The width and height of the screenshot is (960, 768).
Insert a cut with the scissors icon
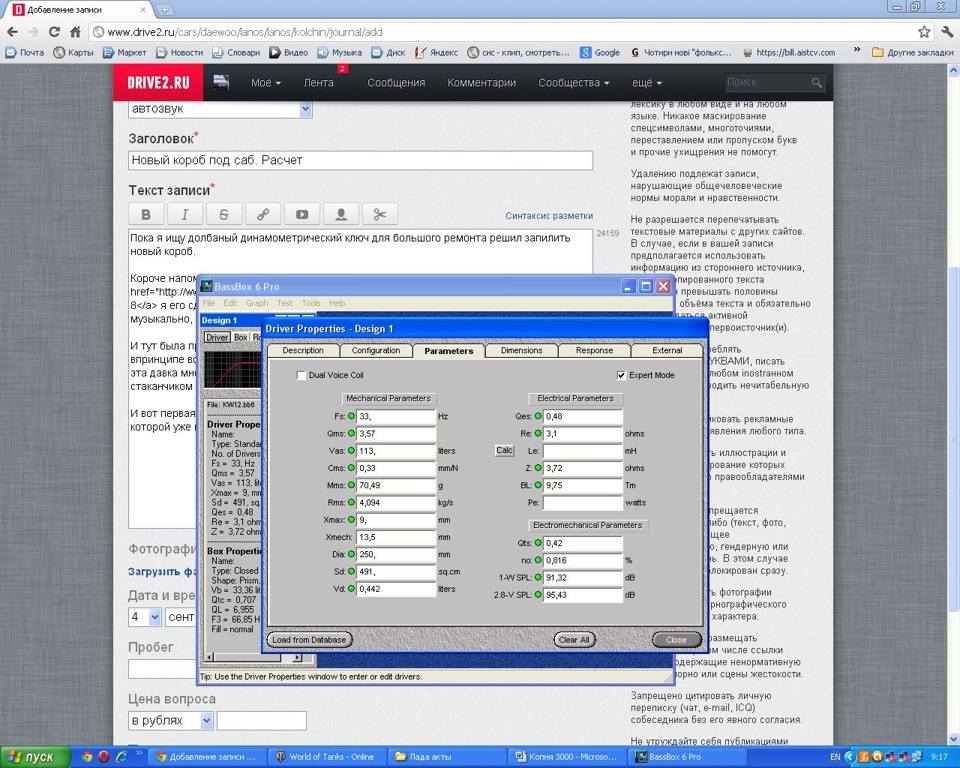click(x=380, y=214)
